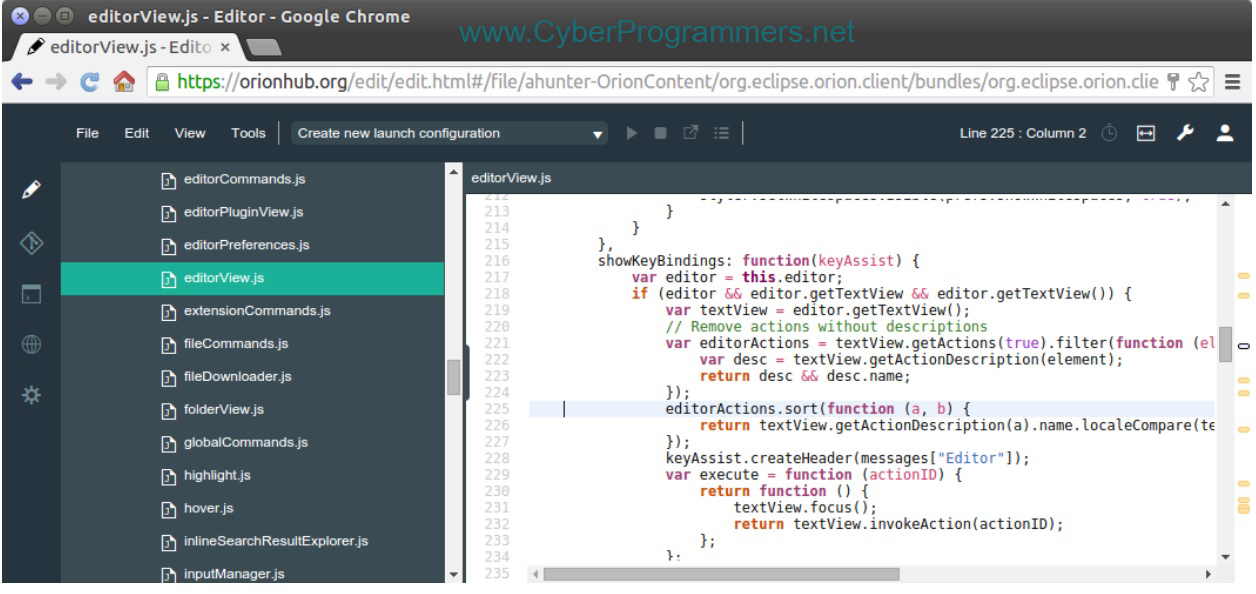Click the file tree scrollbar thumb
The width and height of the screenshot is (1256, 594).
click(453, 378)
